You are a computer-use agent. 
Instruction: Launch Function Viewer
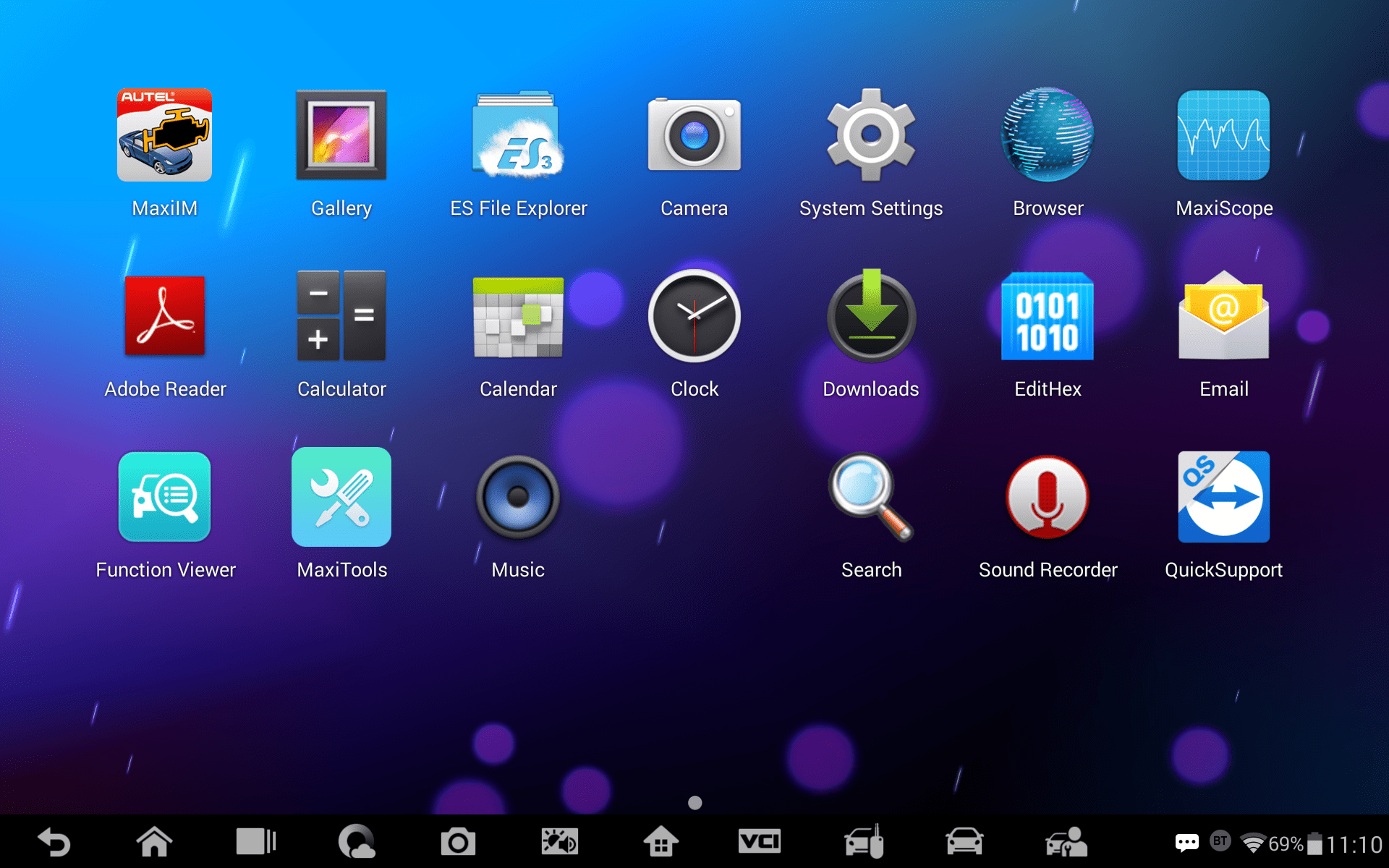(164, 497)
